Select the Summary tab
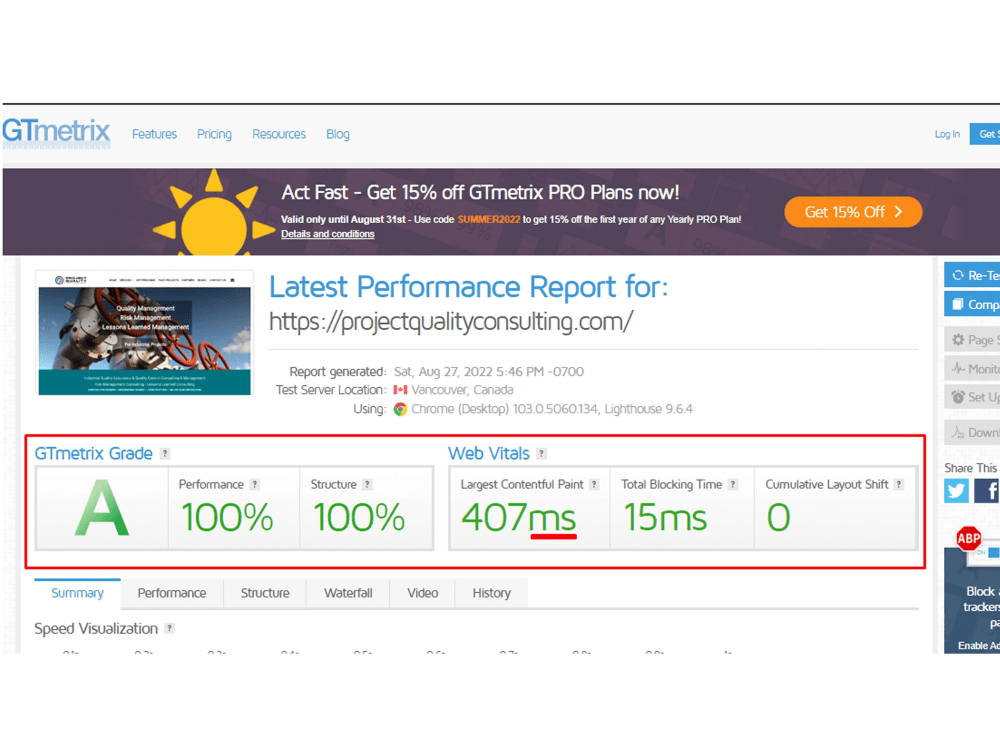 77,593
